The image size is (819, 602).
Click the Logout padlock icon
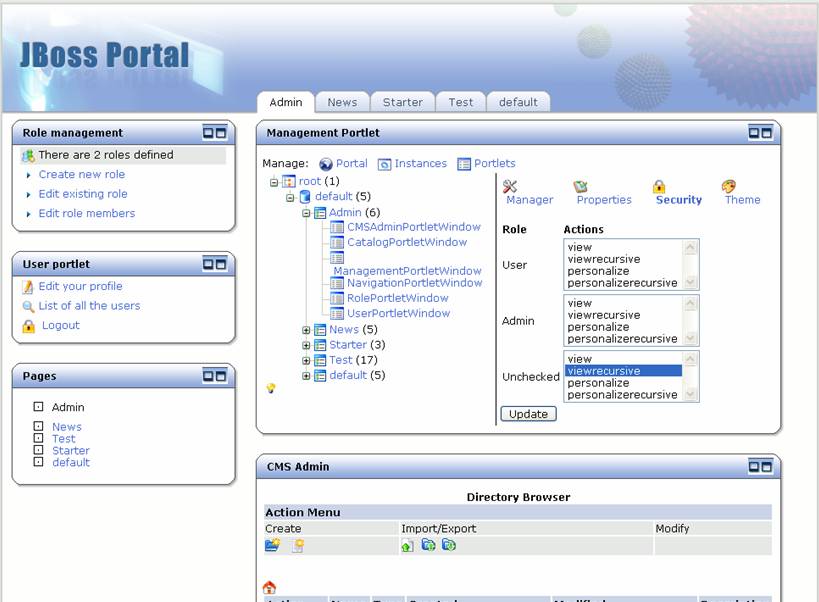pyautogui.click(x=29, y=326)
